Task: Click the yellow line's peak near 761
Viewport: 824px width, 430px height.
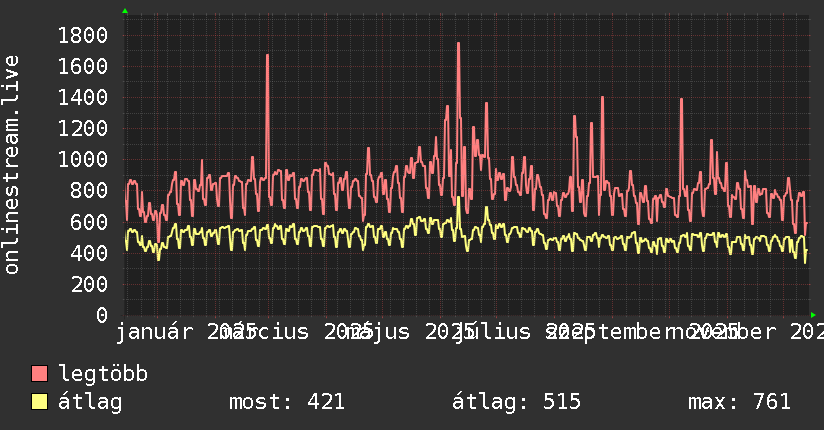Action: (458, 198)
